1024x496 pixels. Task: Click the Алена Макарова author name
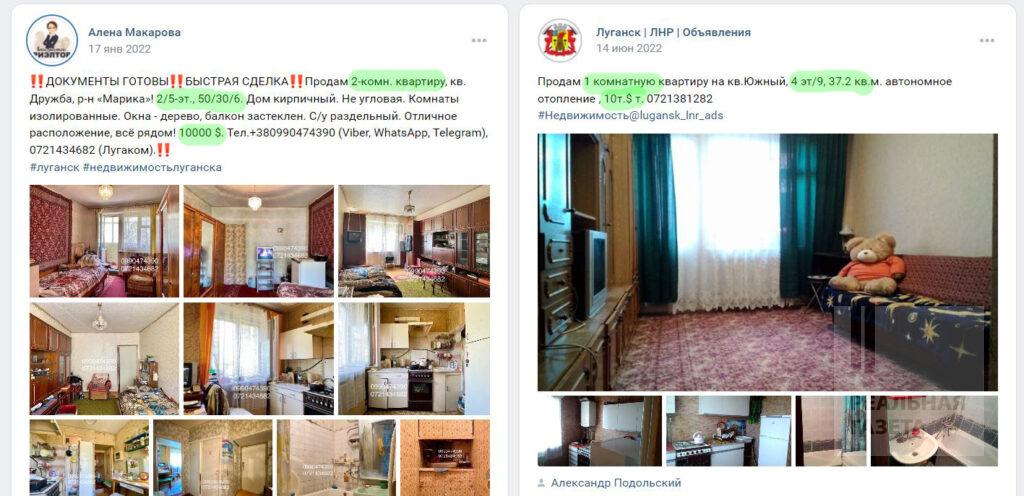(135, 32)
